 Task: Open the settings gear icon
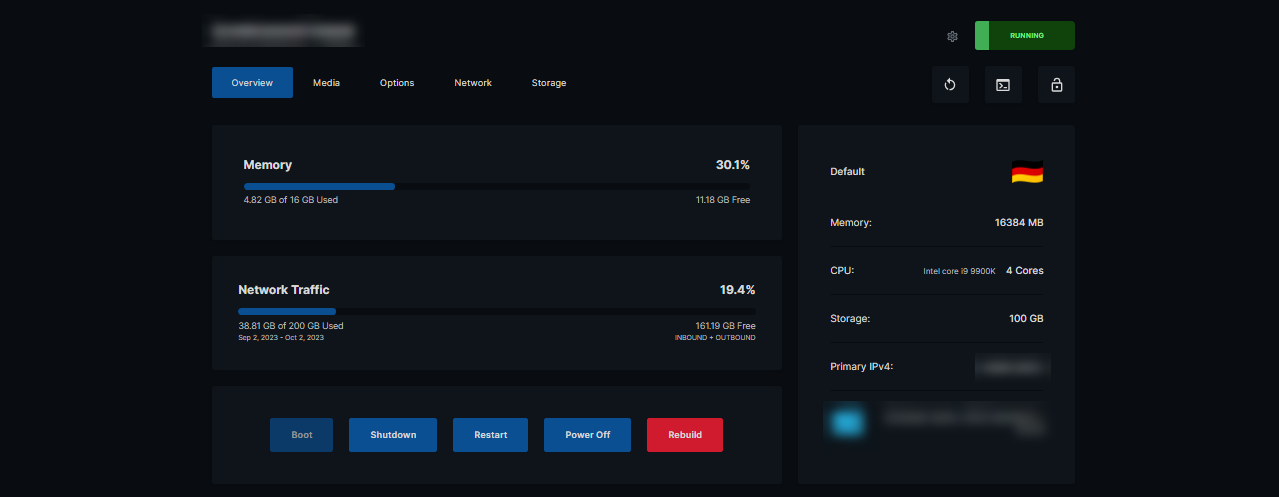[952, 36]
